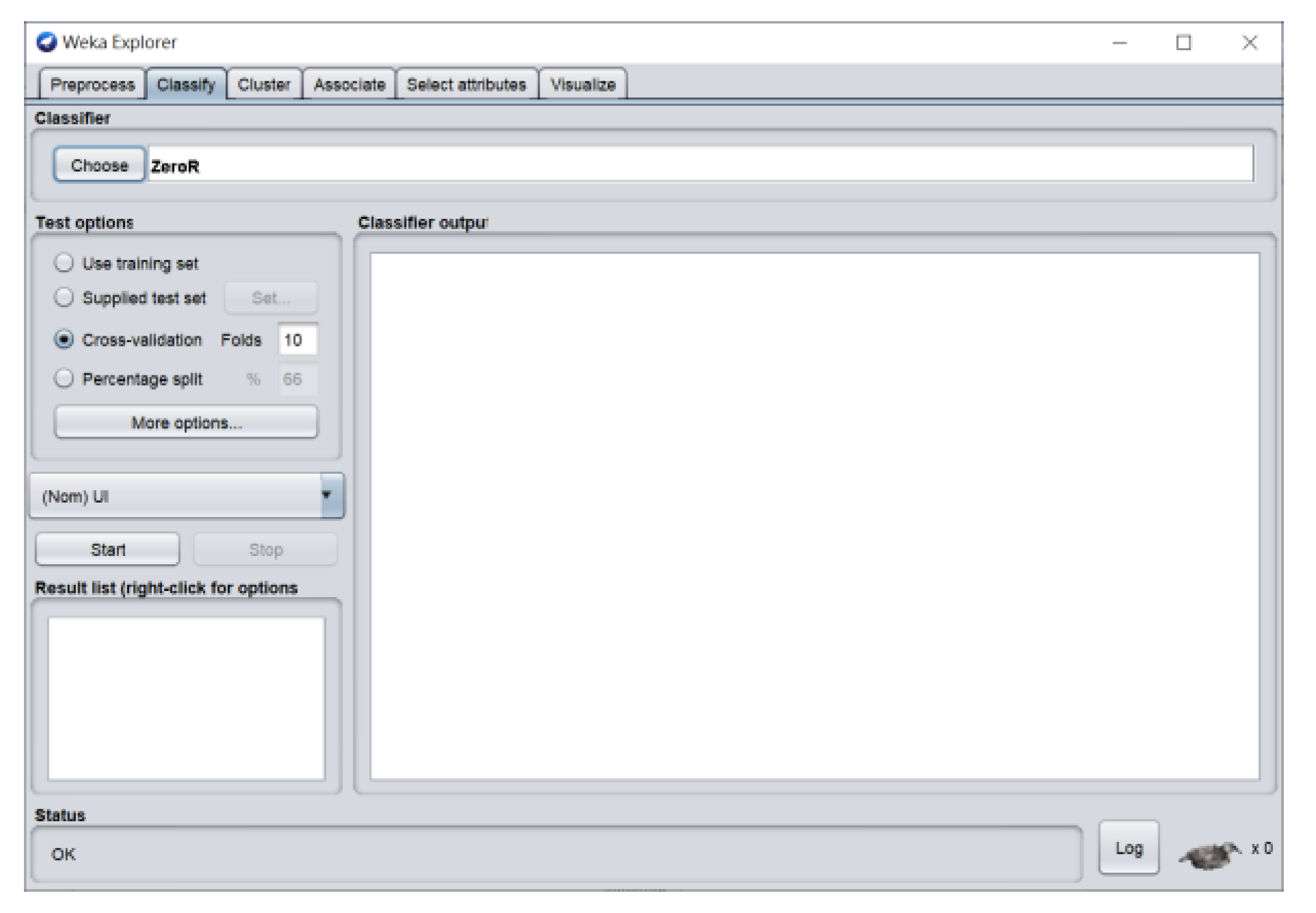Close the Weka Explorer window

[x=1250, y=42]
